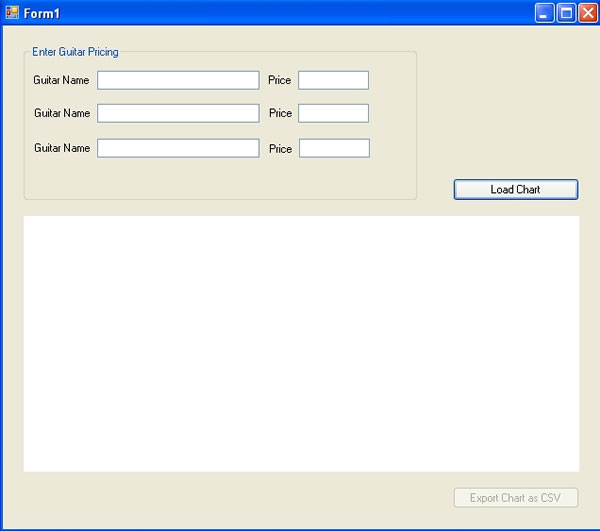
Task: Click the Enter Guitar Pricing group label
Action: pyautogui.click(x=75, y=52)
